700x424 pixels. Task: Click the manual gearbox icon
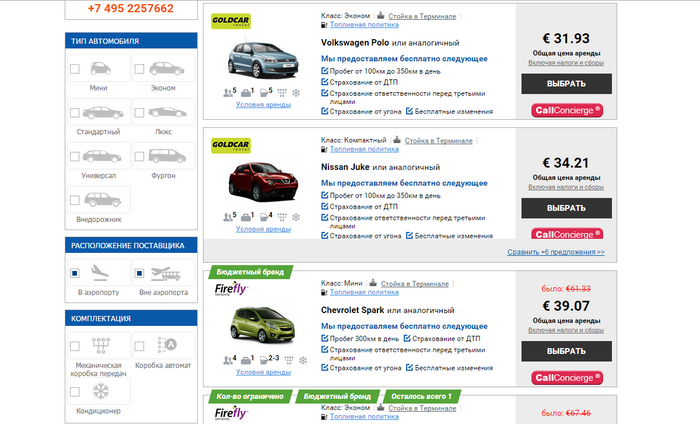(x=101, y=345)
